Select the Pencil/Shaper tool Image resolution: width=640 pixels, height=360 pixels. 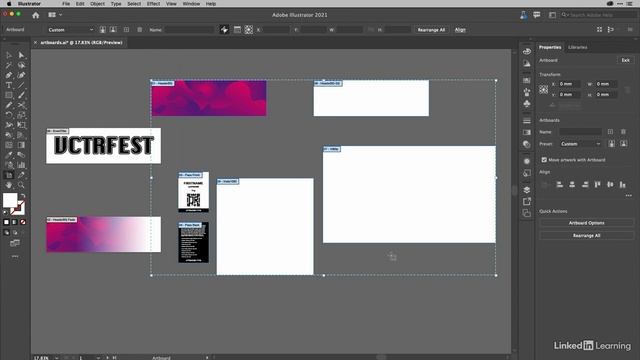9,105
